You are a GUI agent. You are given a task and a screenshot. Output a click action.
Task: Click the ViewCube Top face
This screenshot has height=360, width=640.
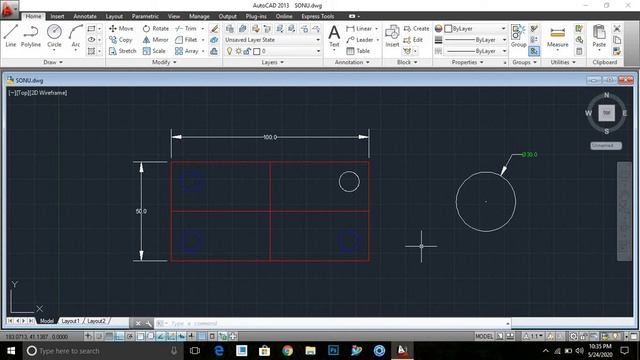click(607, 113)
